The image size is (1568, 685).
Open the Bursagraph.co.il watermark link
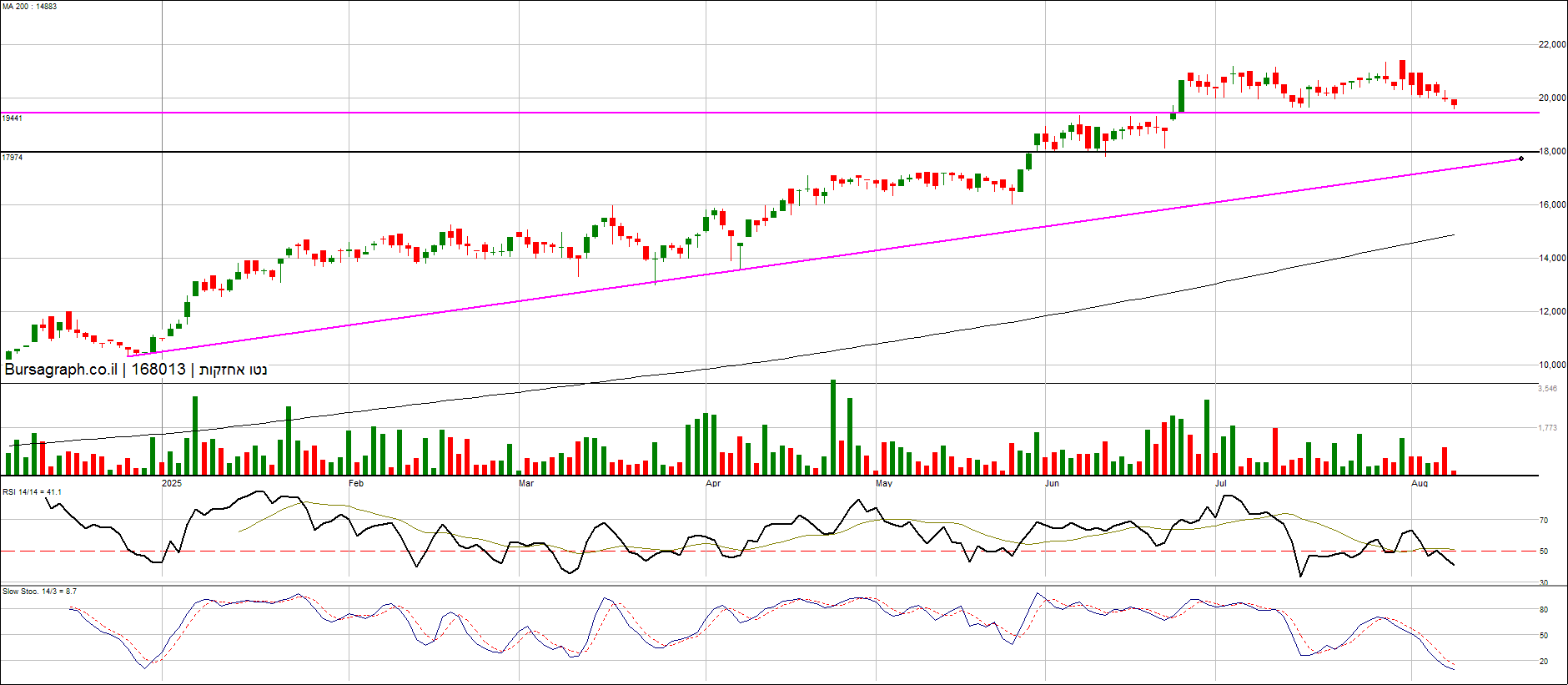(61, 370)
